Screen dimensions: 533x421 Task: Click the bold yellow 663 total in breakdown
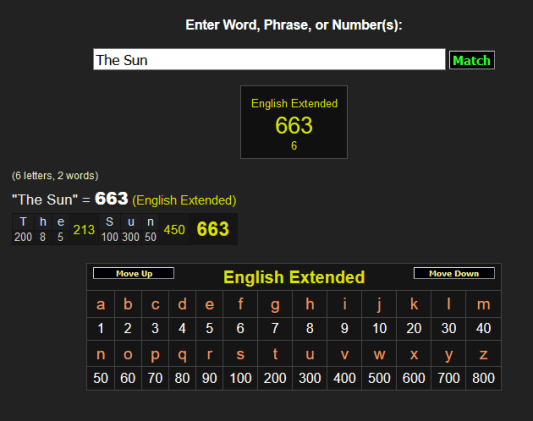click(x=213, y=229)
